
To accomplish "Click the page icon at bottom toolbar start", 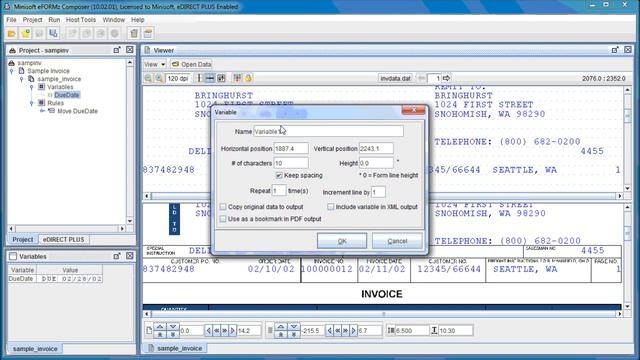I will click(149, 330).
